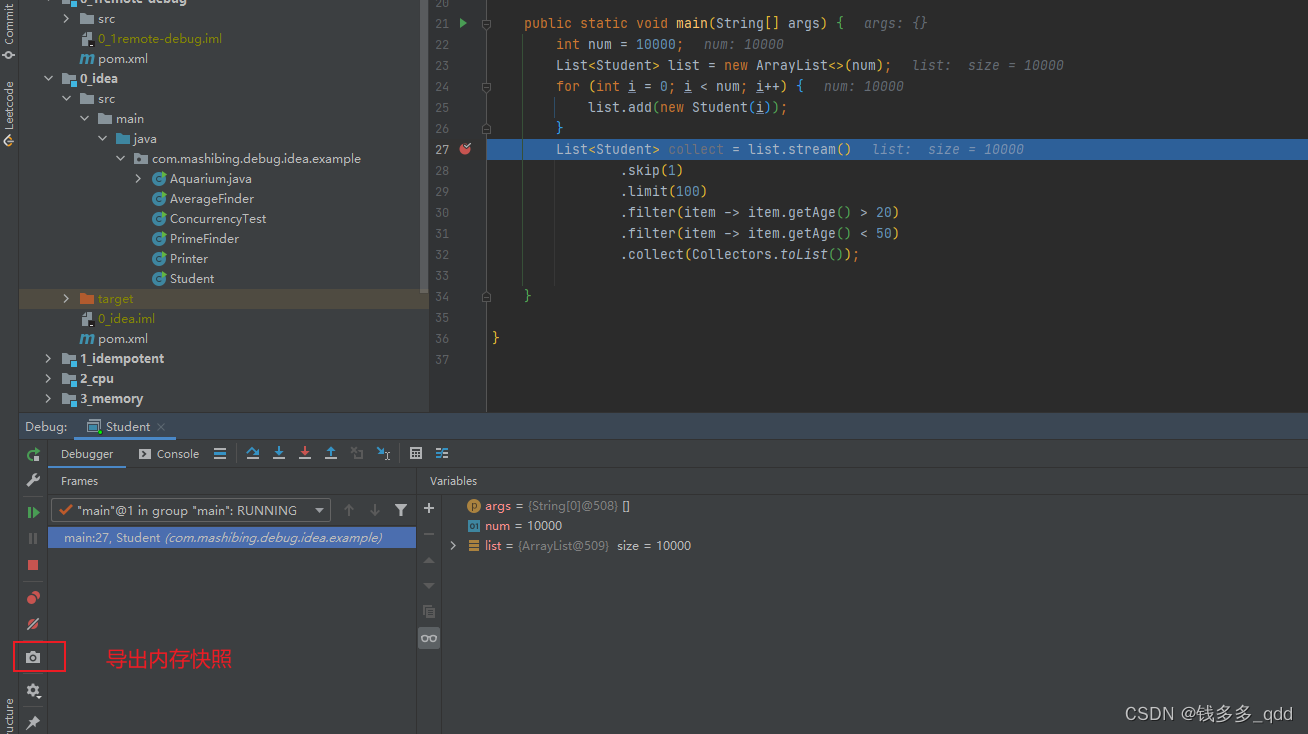Toggle the breakpoint on line 27
1308x734 pixels.
click(x=465, y=149)
